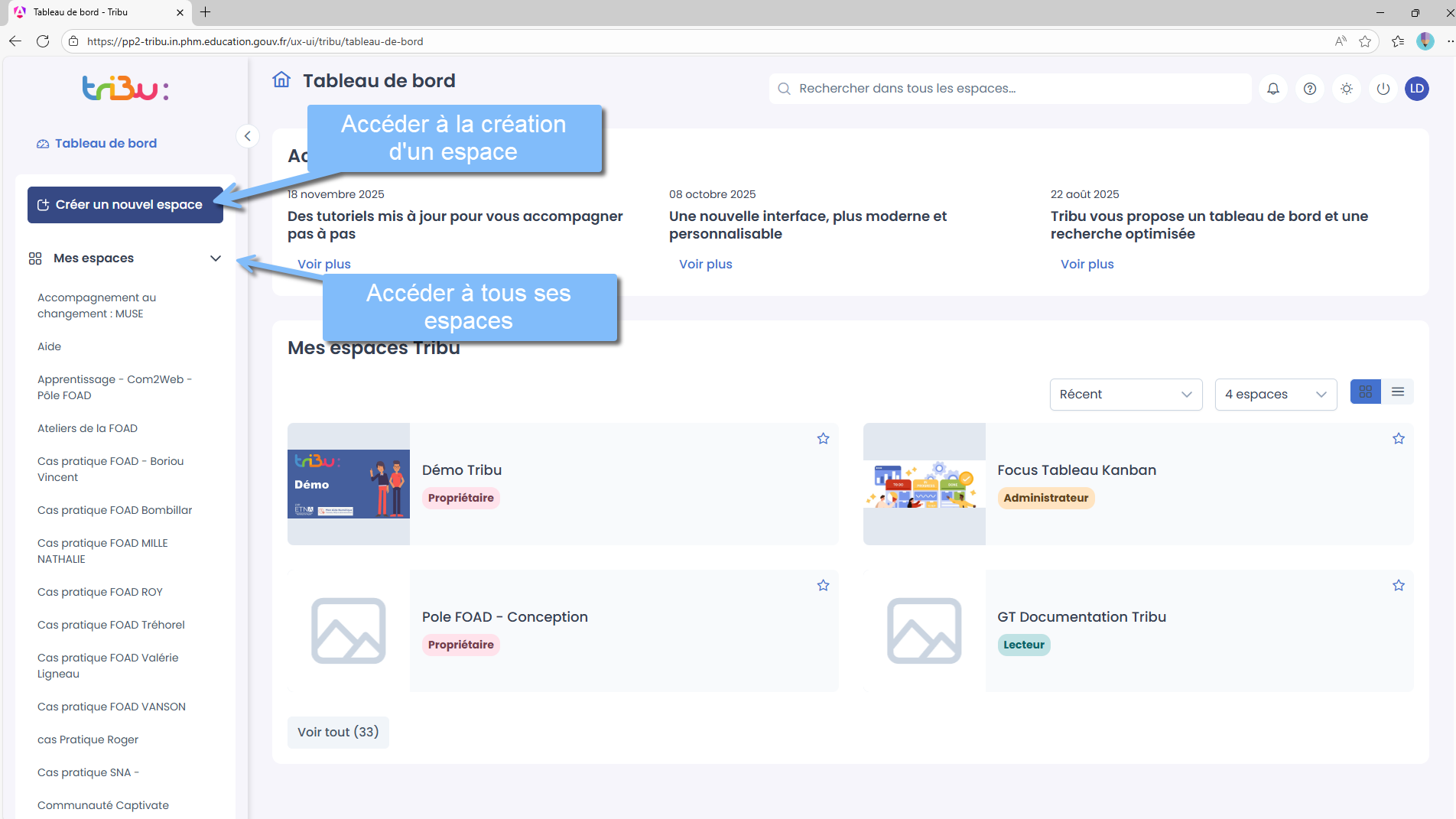Viewport: 1456px width, 819px height.
Task: Go back with browser back arrow
Action: point(15,41)
